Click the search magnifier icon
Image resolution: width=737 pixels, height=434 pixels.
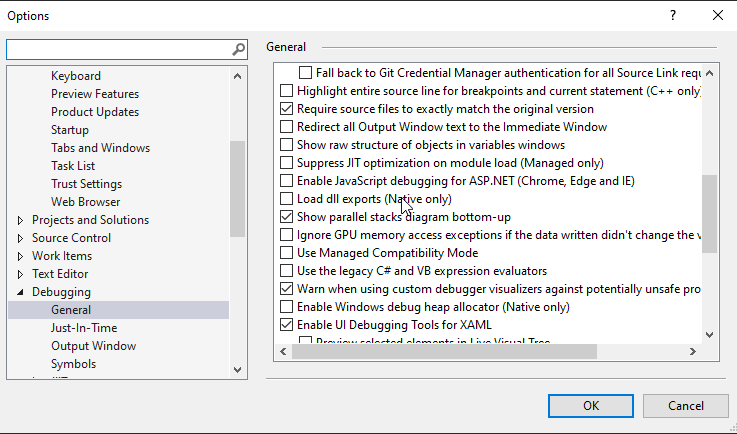point(239,49)
